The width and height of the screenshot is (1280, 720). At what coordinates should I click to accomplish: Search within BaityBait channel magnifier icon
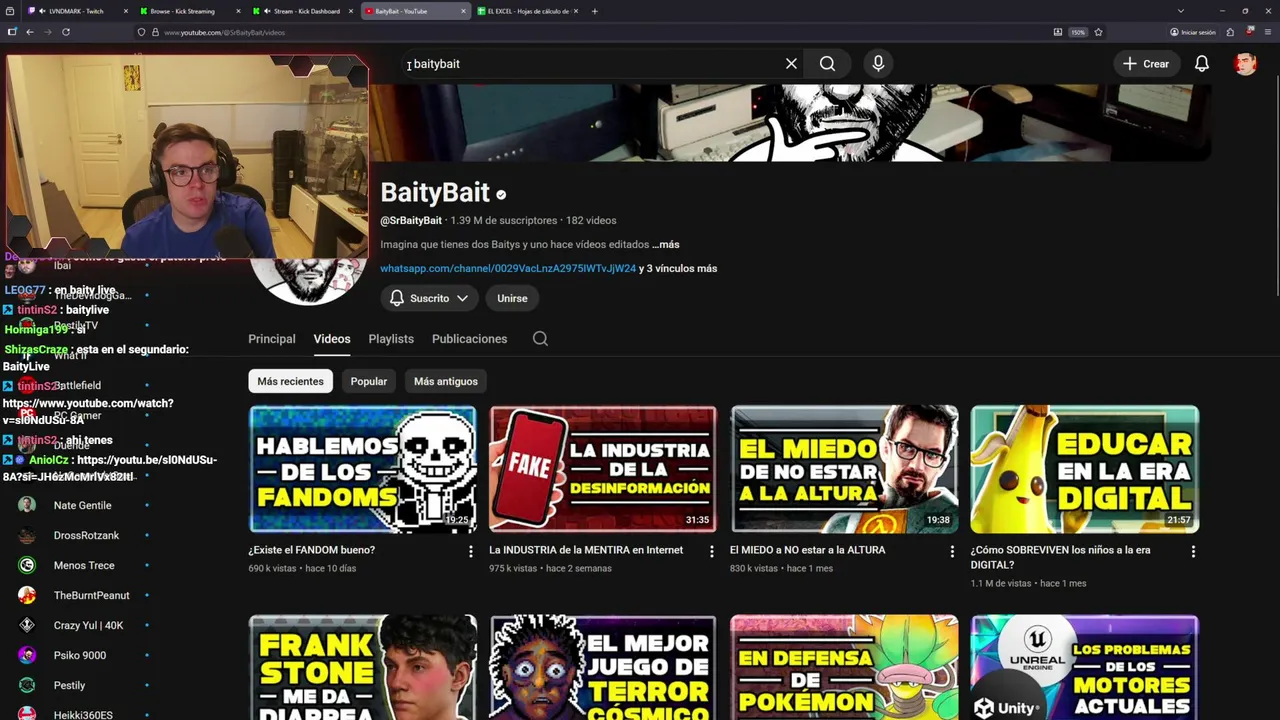[x=540, y=339]
